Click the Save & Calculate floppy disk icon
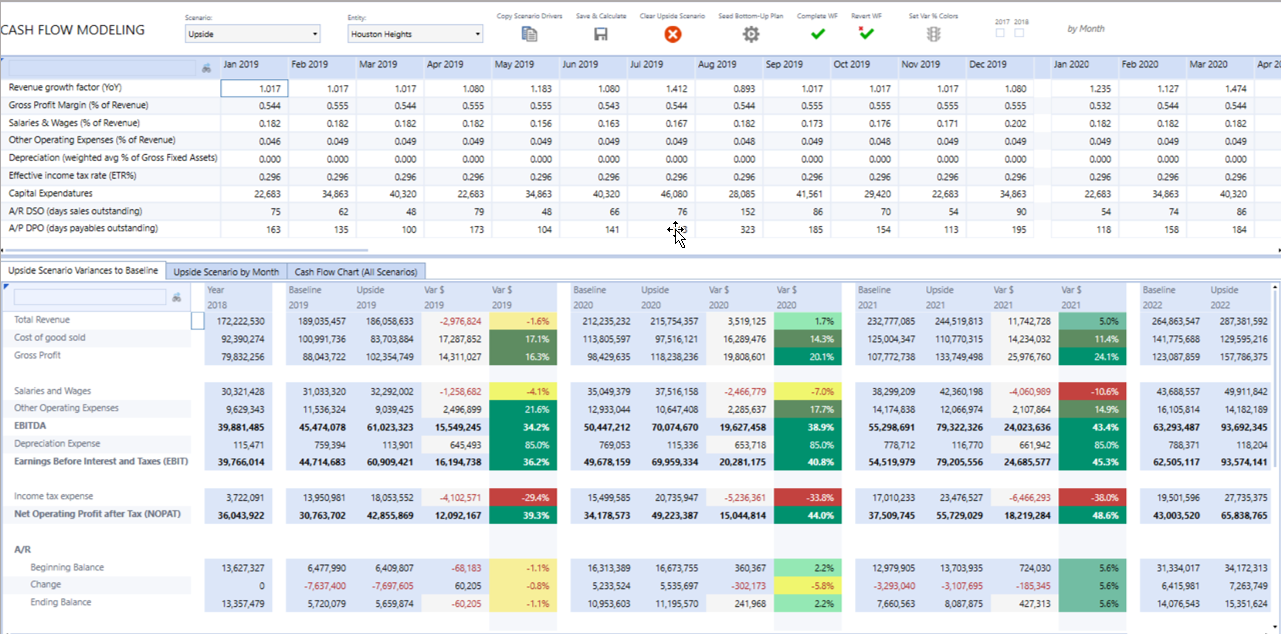This screenshot has height=634, width=1281. 601,35
